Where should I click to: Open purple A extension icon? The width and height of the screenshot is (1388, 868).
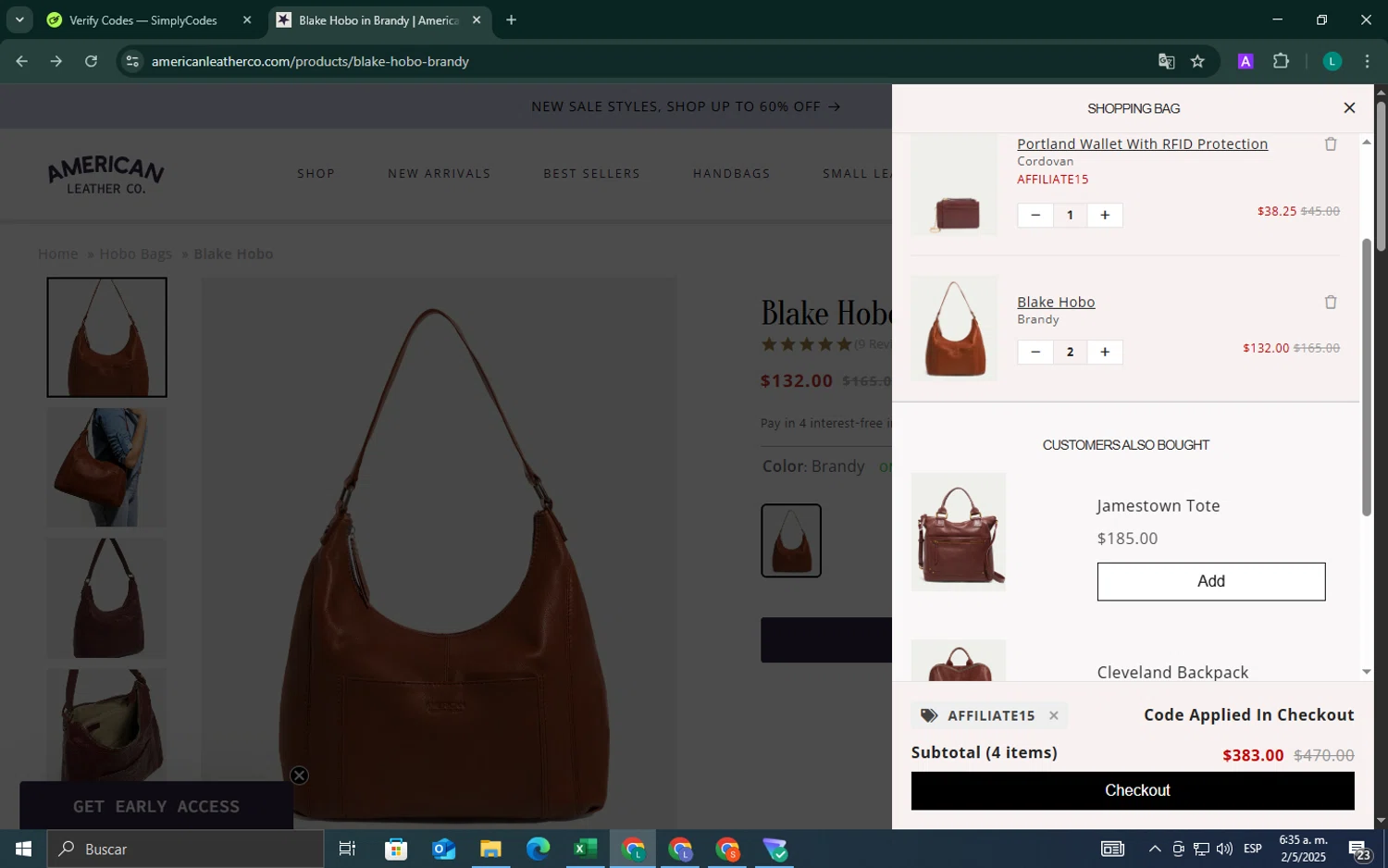1245,62
